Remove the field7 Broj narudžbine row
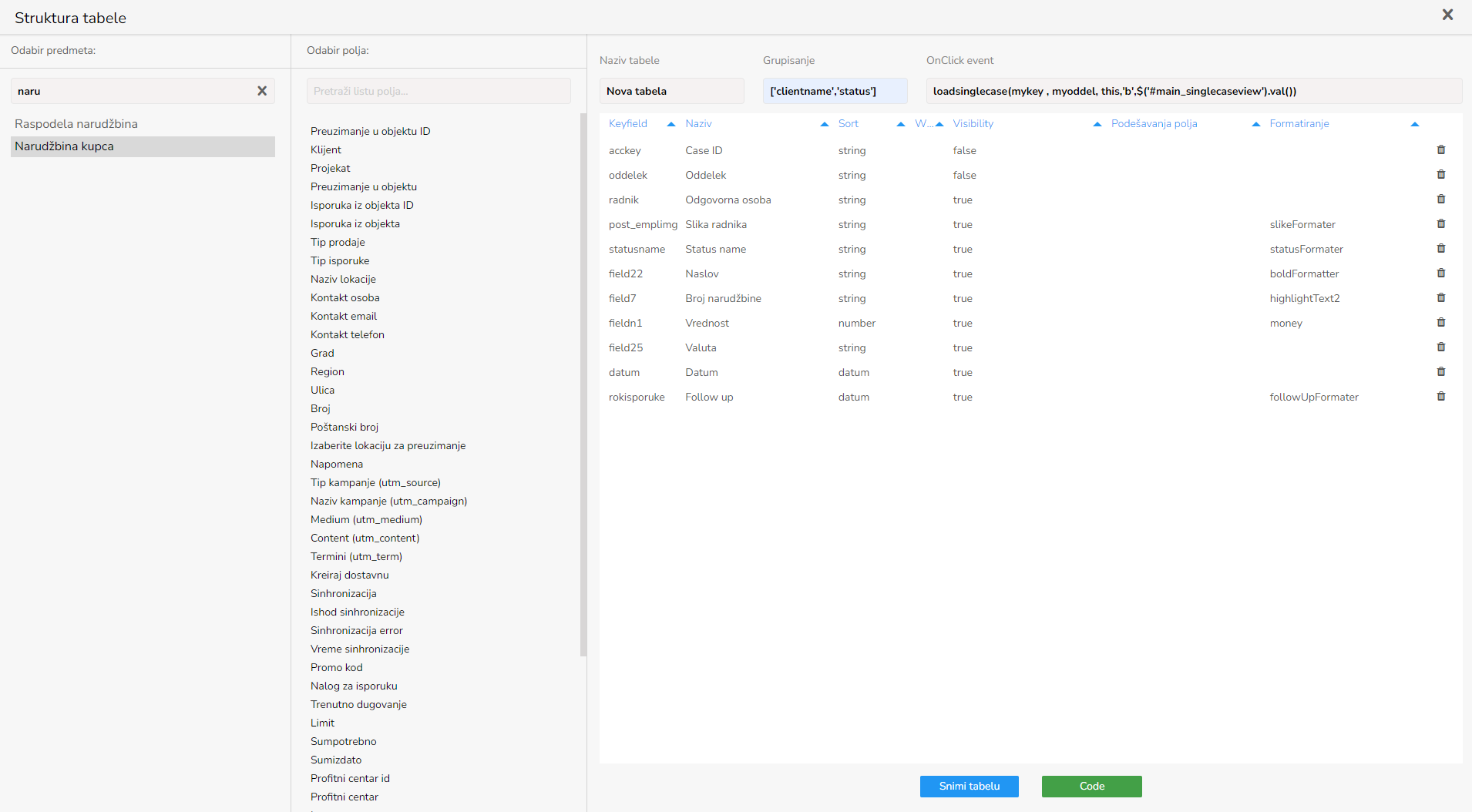The image size is (1472, 812). [x=1441, y=298]
